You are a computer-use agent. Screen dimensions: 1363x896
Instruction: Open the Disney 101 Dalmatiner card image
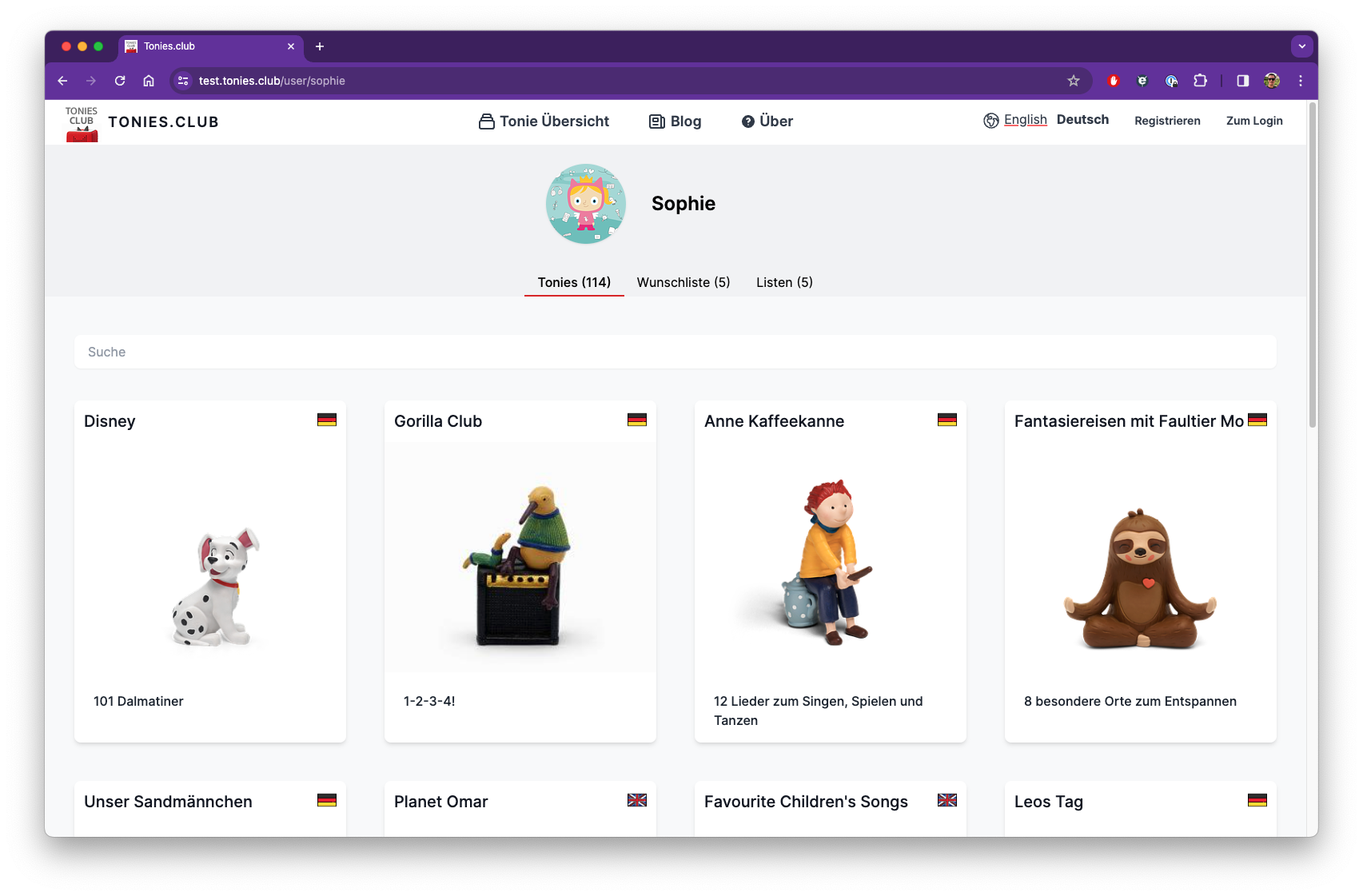[x=210, y=557]
